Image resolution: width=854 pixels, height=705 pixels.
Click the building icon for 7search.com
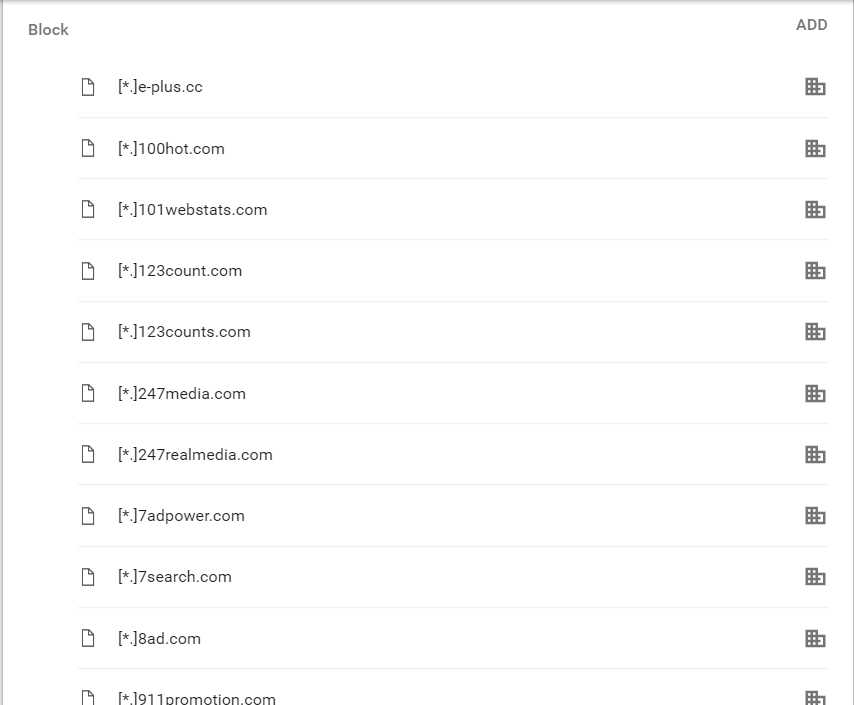pyautogui.click(x=815, y=576)
